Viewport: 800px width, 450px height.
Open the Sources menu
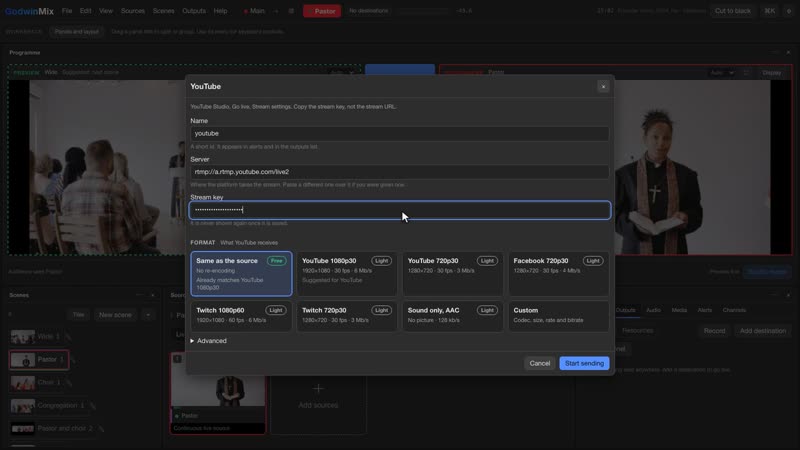133,11
